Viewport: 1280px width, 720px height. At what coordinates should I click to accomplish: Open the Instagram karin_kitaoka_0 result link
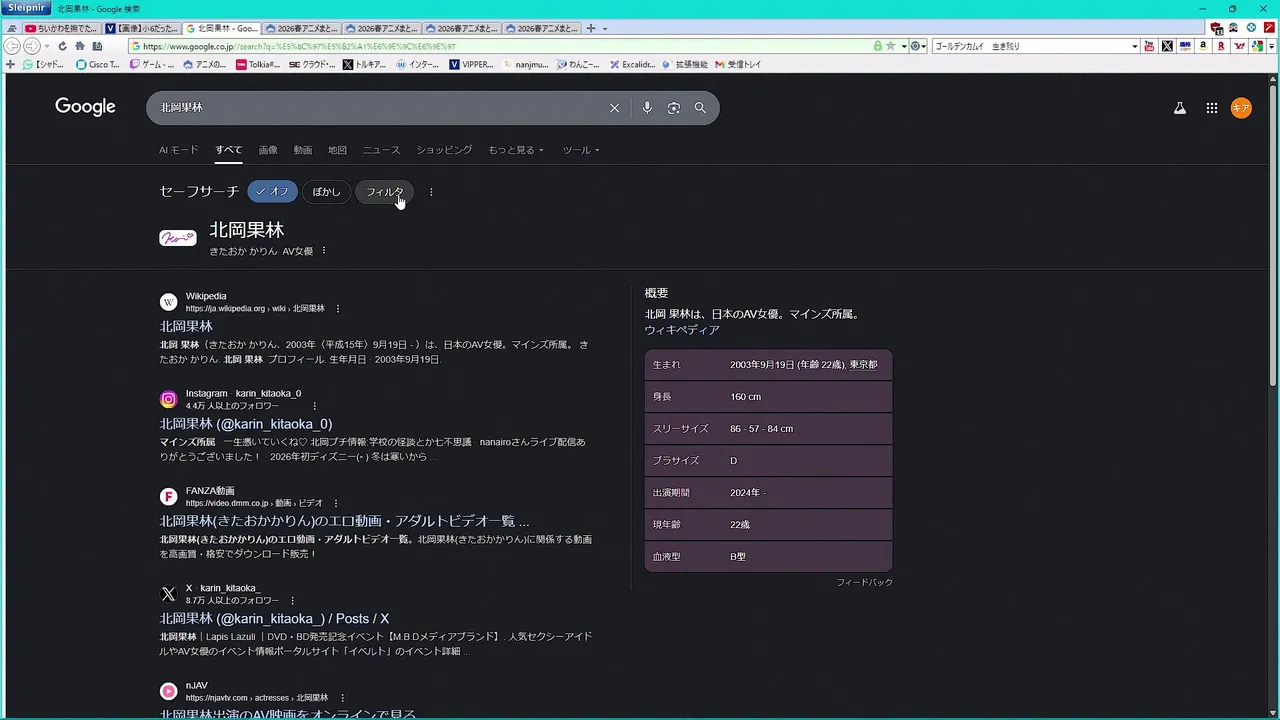click(246, 424)
